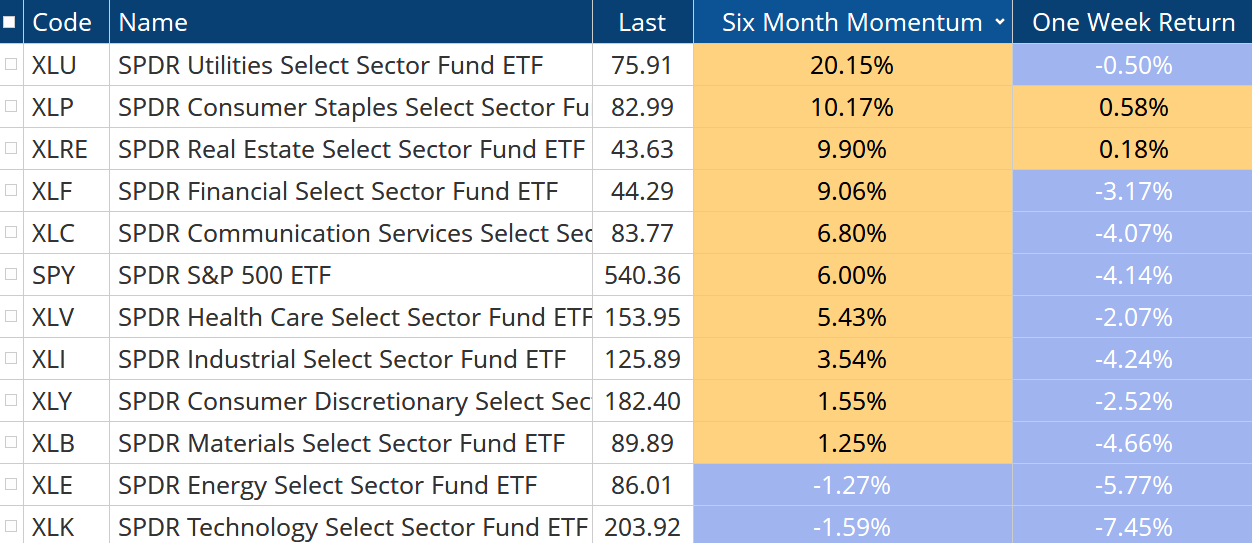Select SPDR Materials Select Sector Fund ETF

(341, 443)
